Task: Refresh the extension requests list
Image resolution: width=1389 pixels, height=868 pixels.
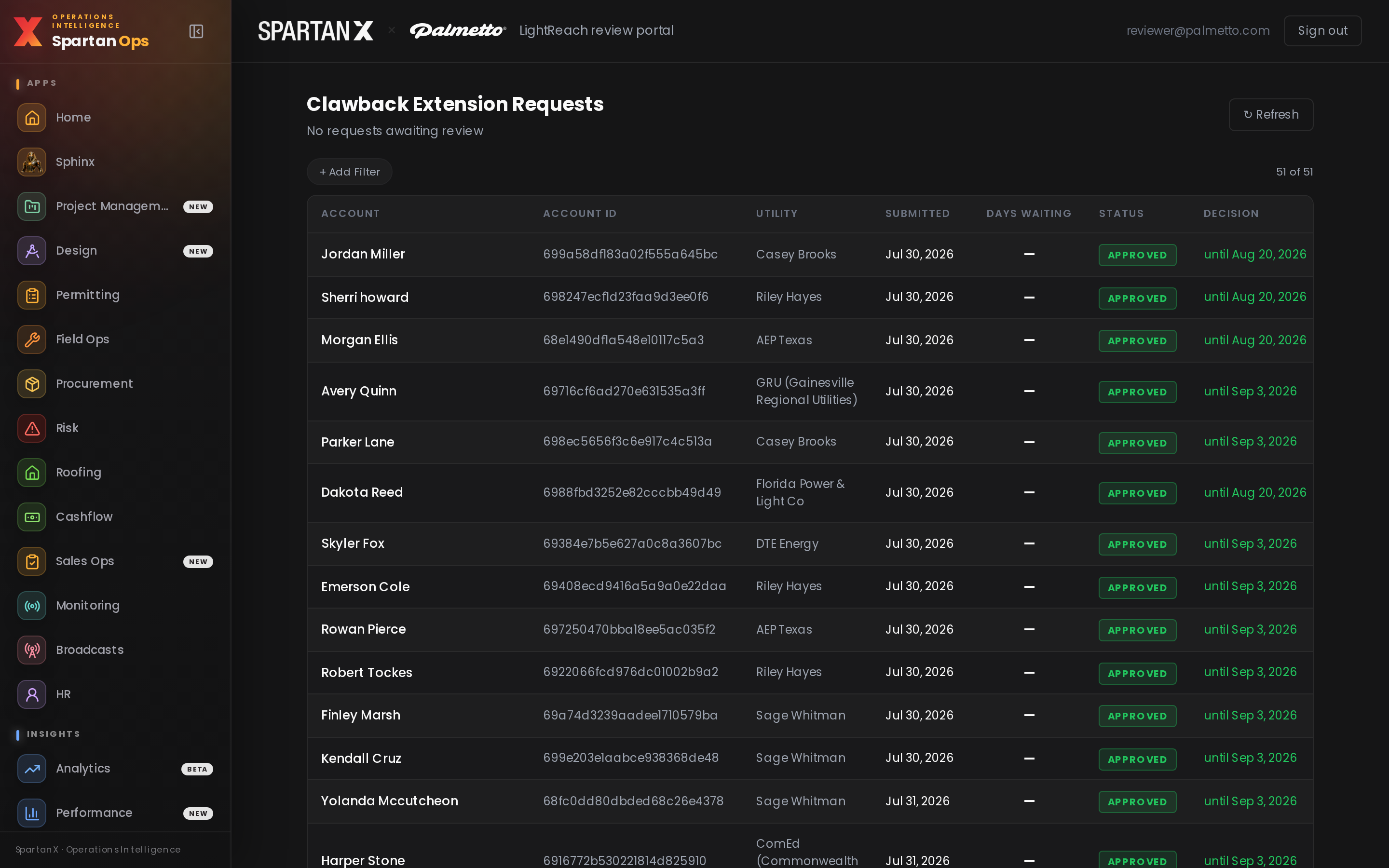Action: (1271, 115)
